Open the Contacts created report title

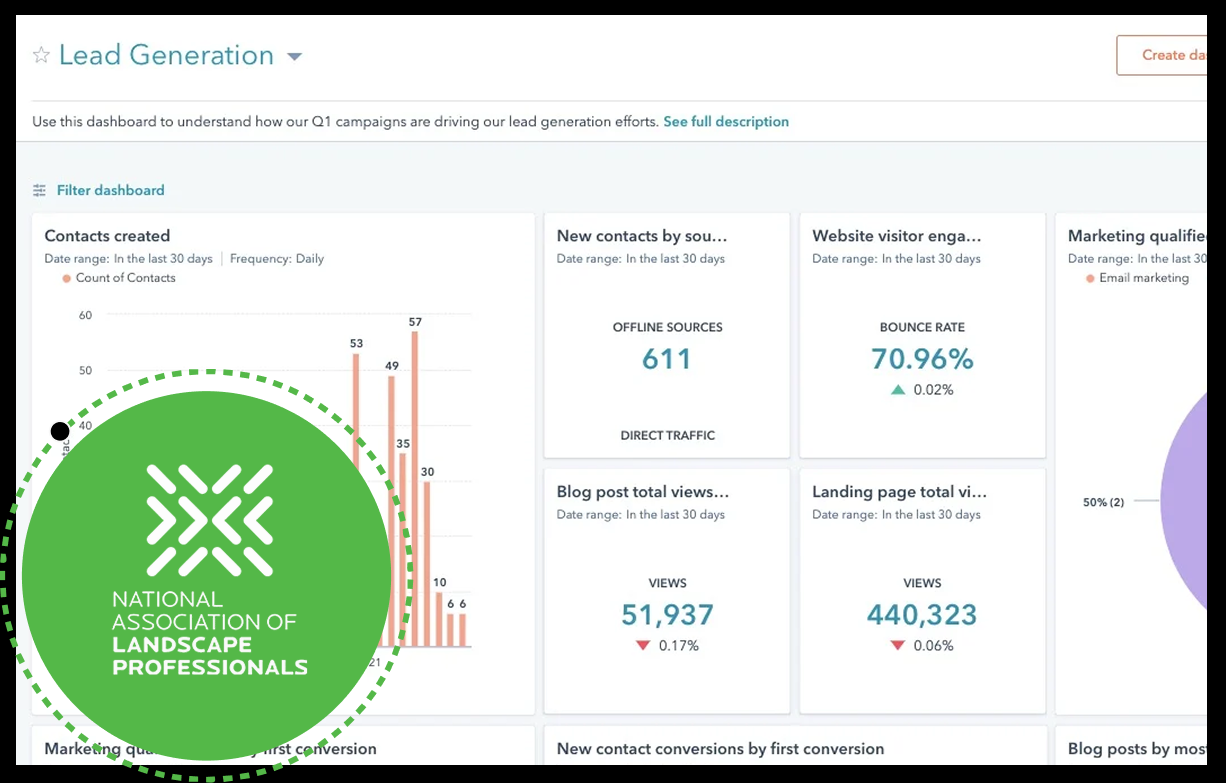tap(107, 236)
